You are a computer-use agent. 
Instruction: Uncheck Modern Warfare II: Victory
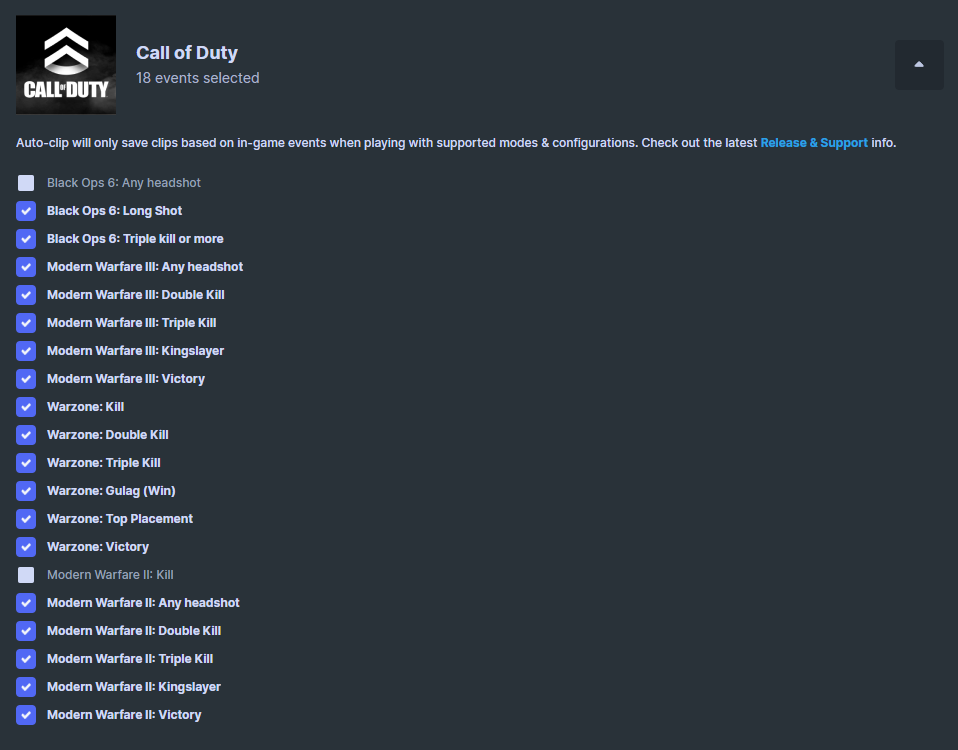[x=26, y=715]
